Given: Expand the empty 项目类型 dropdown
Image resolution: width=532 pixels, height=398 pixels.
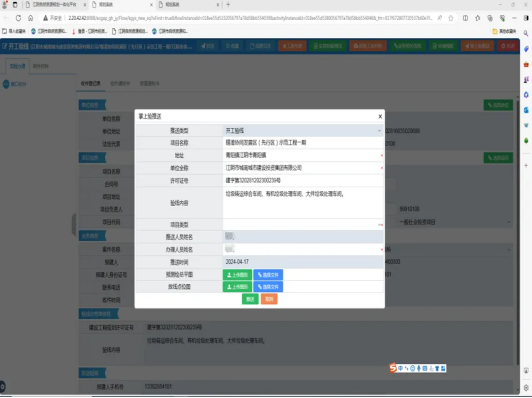Looking at the screenshot, I should [x=303, y=224].
